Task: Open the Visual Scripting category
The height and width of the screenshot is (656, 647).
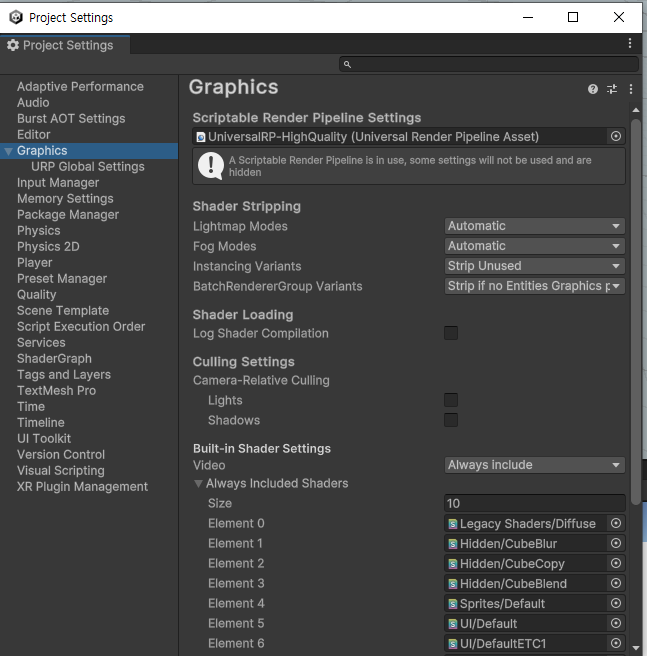Action: pos(61,471)
